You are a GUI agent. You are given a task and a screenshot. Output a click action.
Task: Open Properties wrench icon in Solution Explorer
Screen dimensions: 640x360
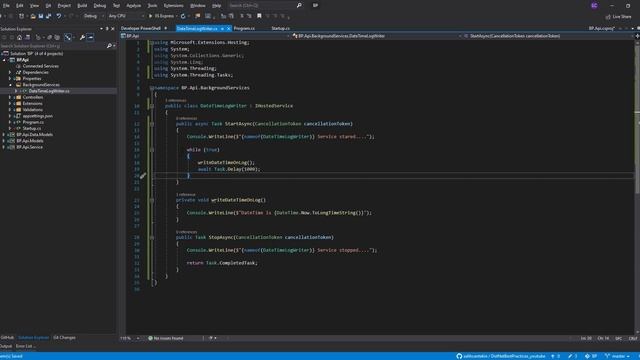82,37
